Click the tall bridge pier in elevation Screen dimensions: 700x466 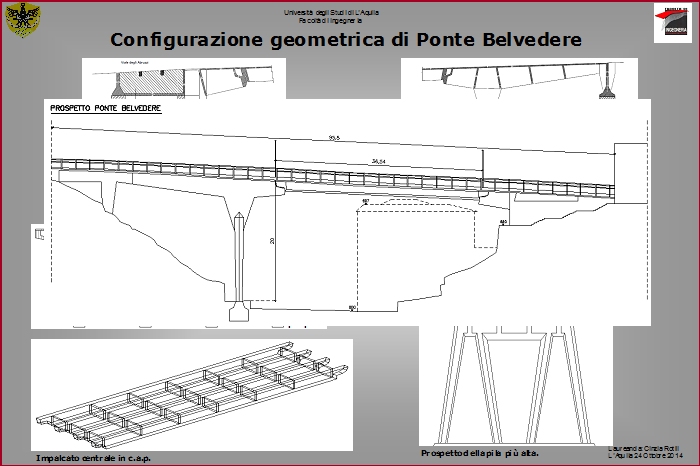click(x=240, y=260)
